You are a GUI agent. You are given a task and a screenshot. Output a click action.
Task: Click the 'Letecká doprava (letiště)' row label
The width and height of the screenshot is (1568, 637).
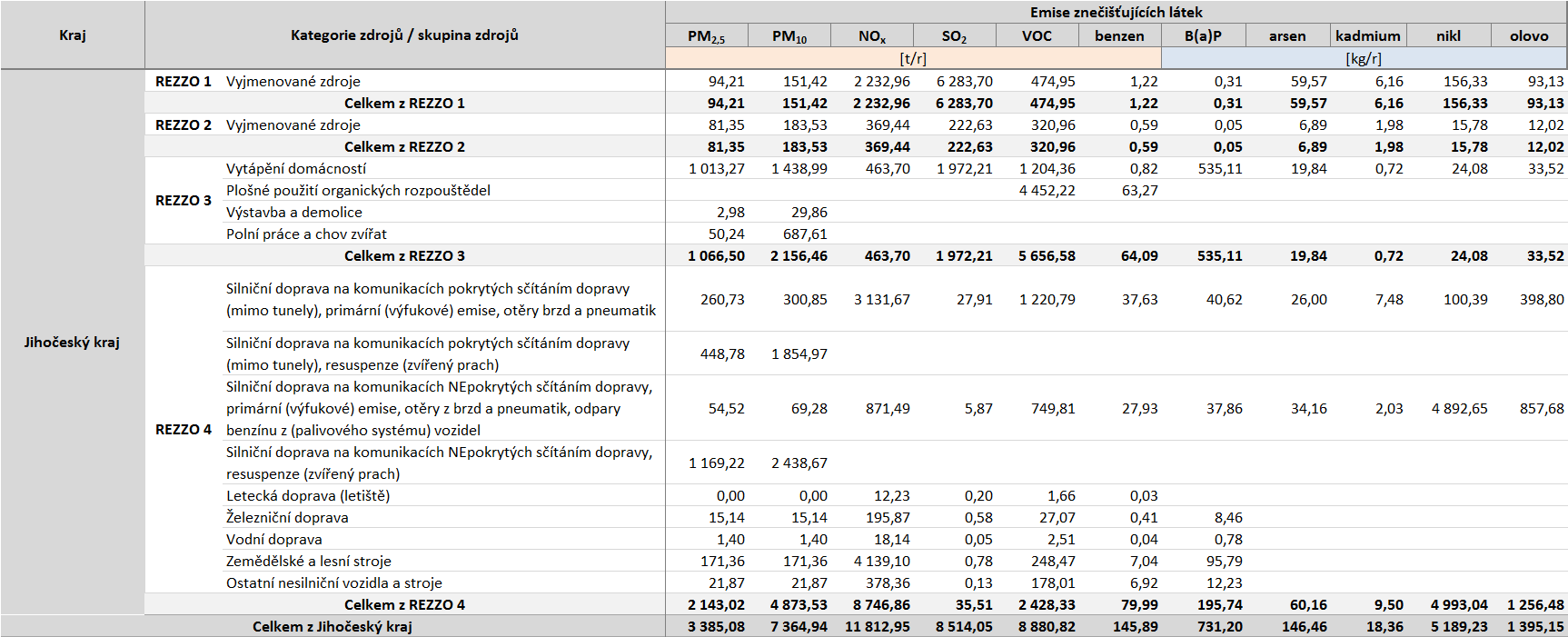pos(308,496)
